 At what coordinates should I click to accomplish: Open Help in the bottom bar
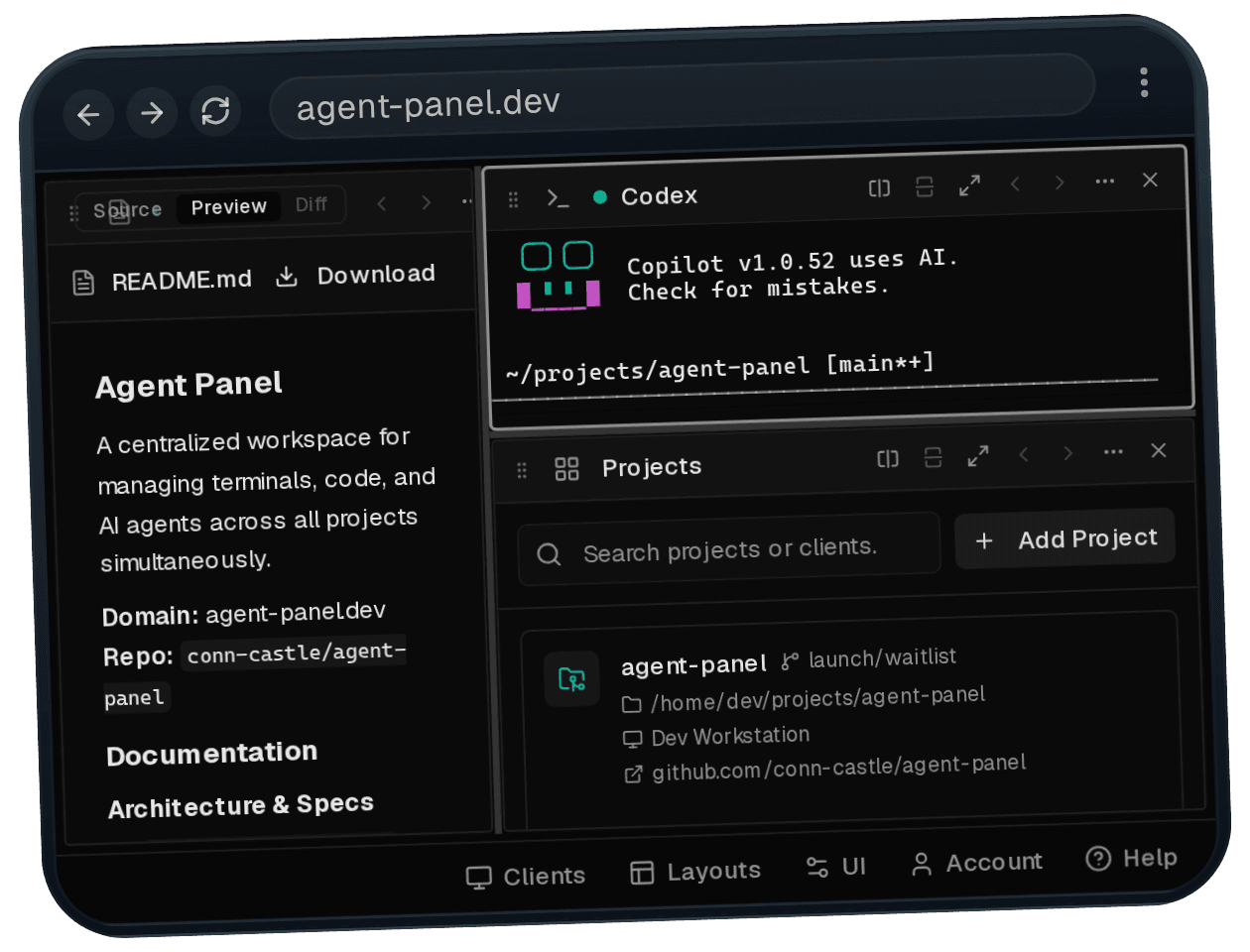[1132, 858]
